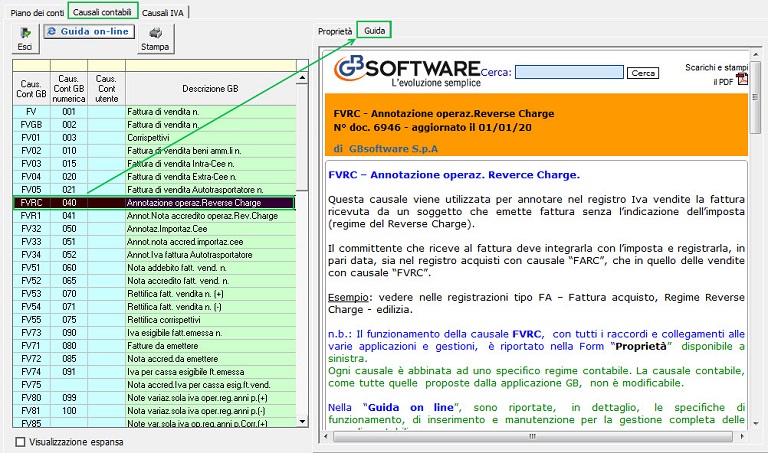Click the Scarichi e stampi il PDF text
The height and width of the screenshot is (453, 768).
tap(716, 73)
